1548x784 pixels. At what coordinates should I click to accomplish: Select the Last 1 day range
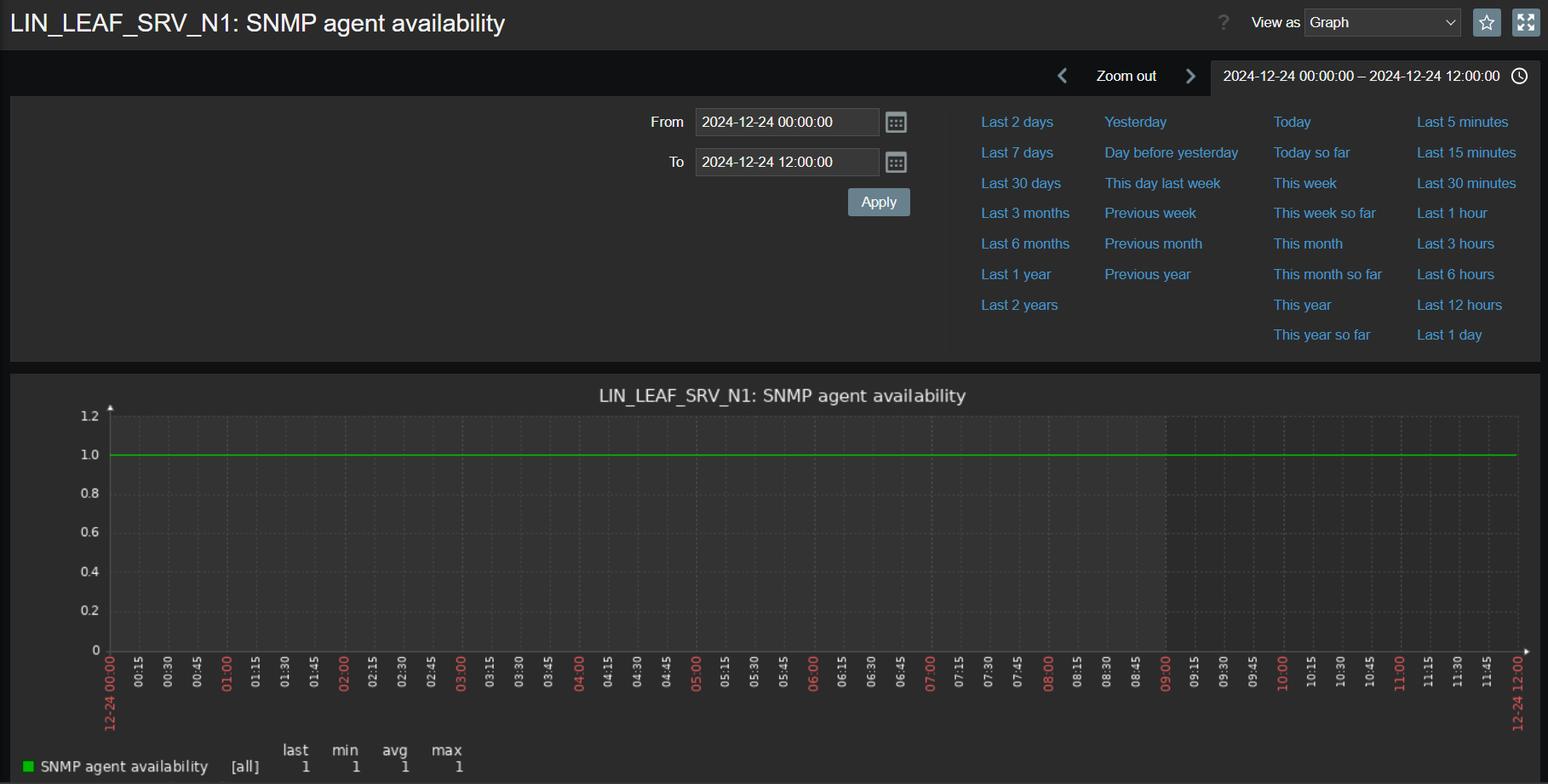pos(1448,335)
